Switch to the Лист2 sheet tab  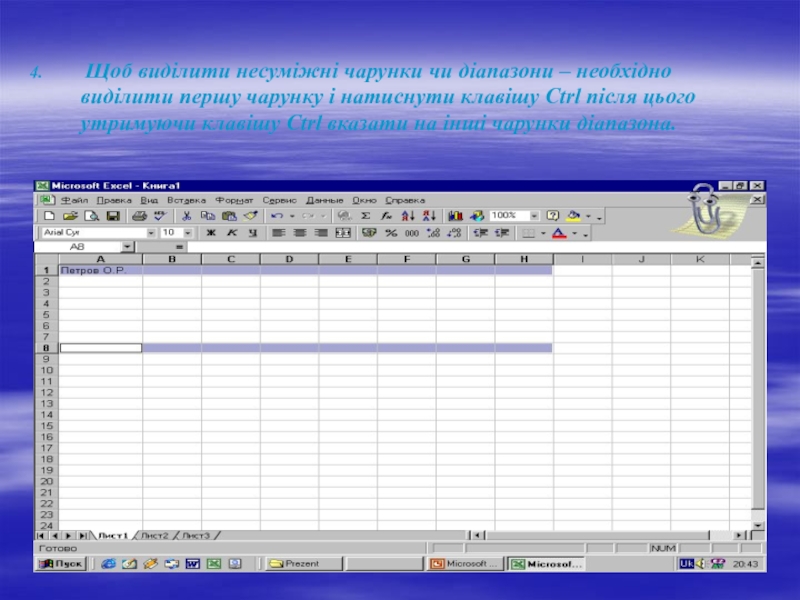(x=155, y=535)
